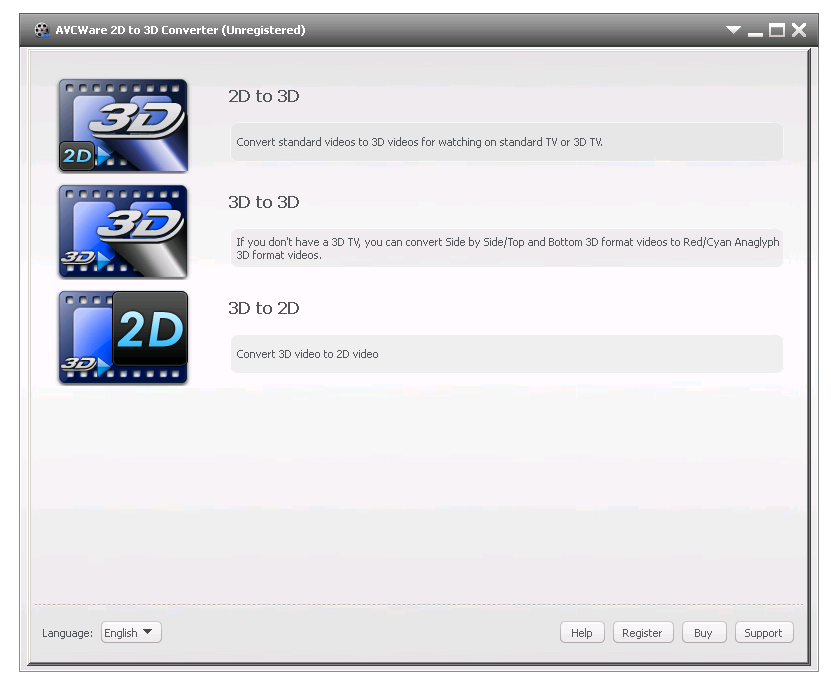
Task: Close the AVCWare converter window
Action: [799, 30]
